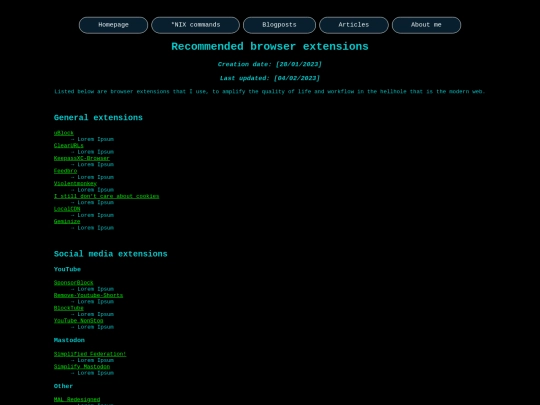
Task: Navigate to Blogposts
Action: pos(279,25)
